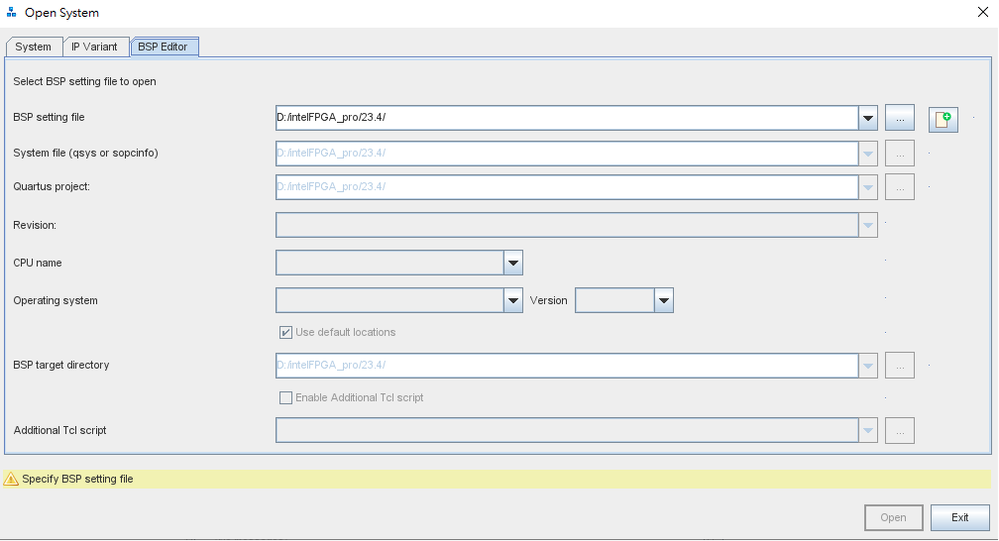Click the BSP setting file path field
999x541 pixels.
click(566, 118)
